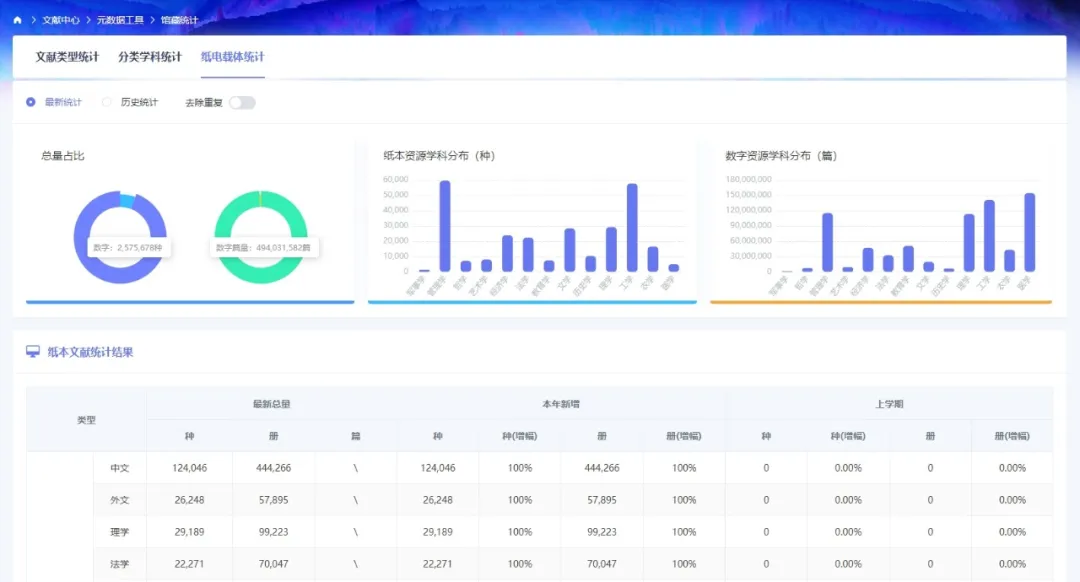Image resolution: width=1080 pixels, height=582 pixels.
Task: Choose the 历史统计 radio option
Action: click(107, 102)
